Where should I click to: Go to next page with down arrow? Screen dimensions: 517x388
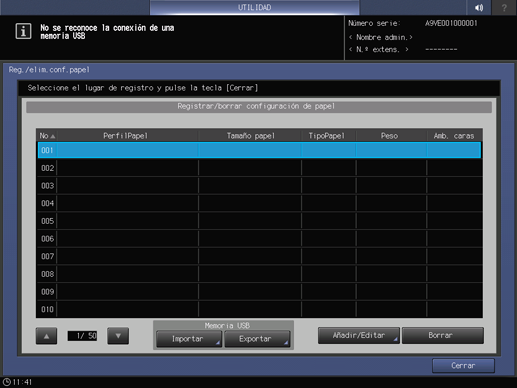pos(118,336)
